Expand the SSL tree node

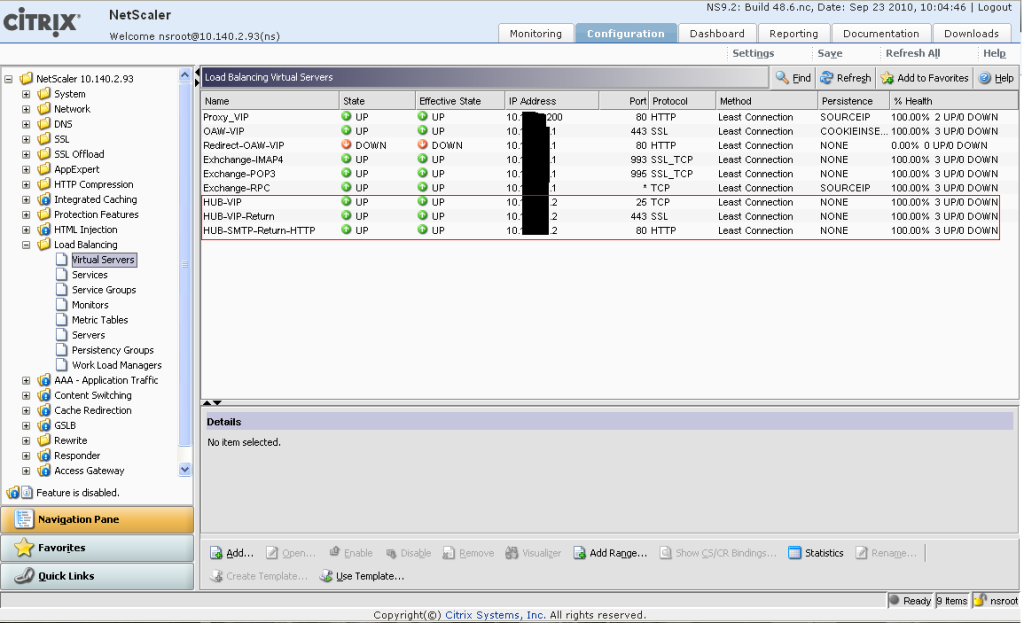coord(26,139)
